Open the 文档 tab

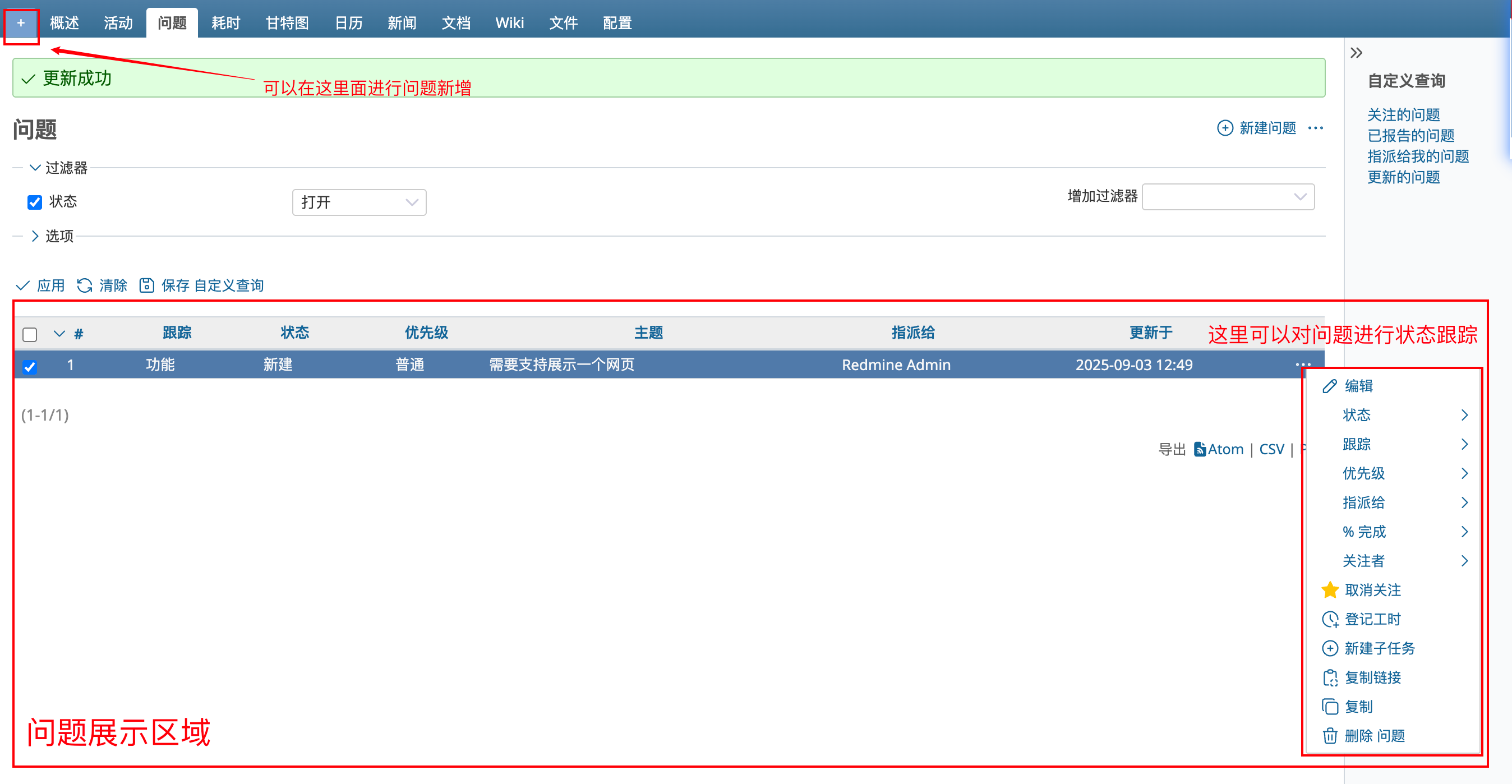(x=456, y=24)
